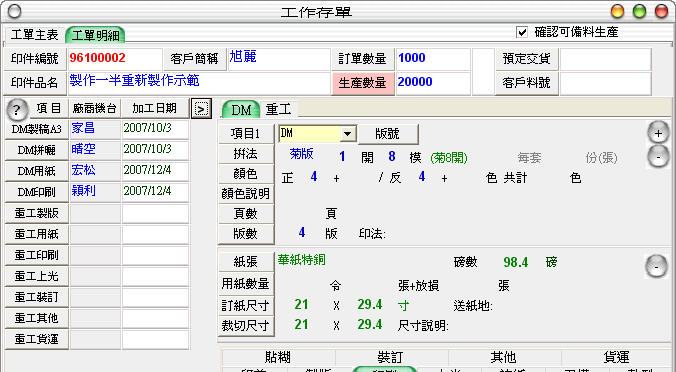Click date 2007/10/3 in DM製稿A3 row

click(x=155, y=129)
